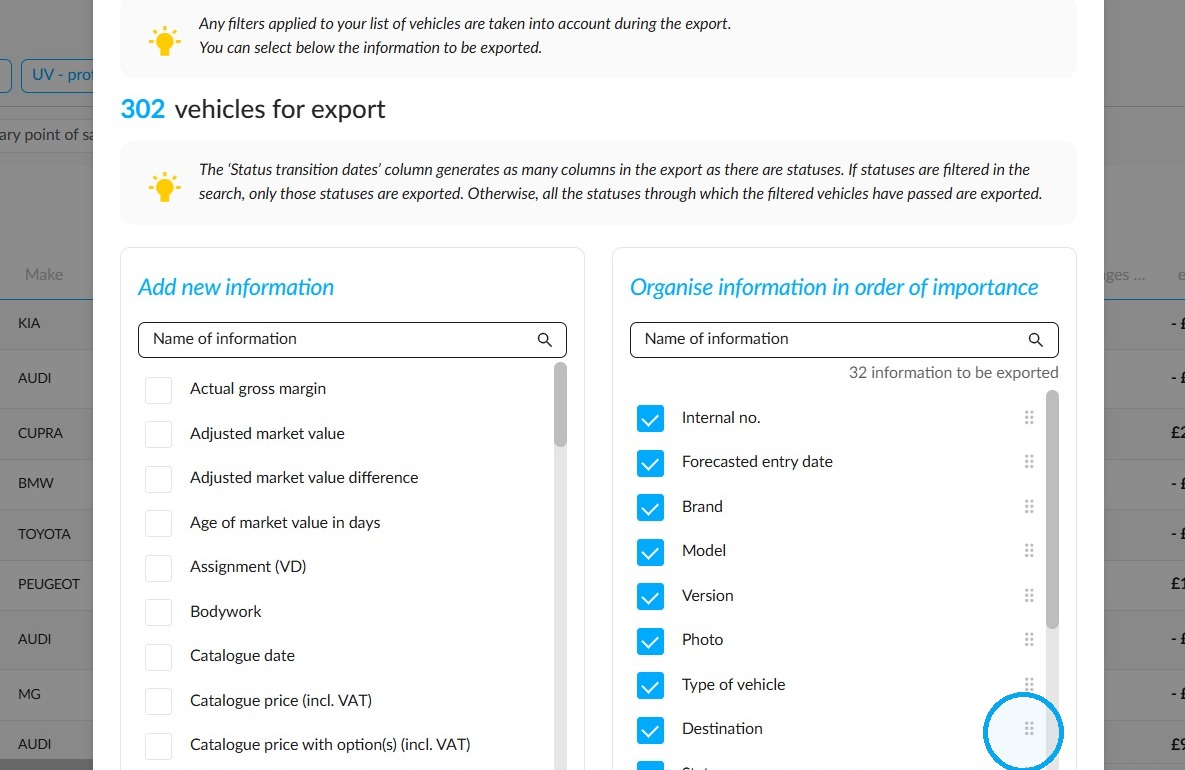Focus the Organise information search input

pos(843,340)
